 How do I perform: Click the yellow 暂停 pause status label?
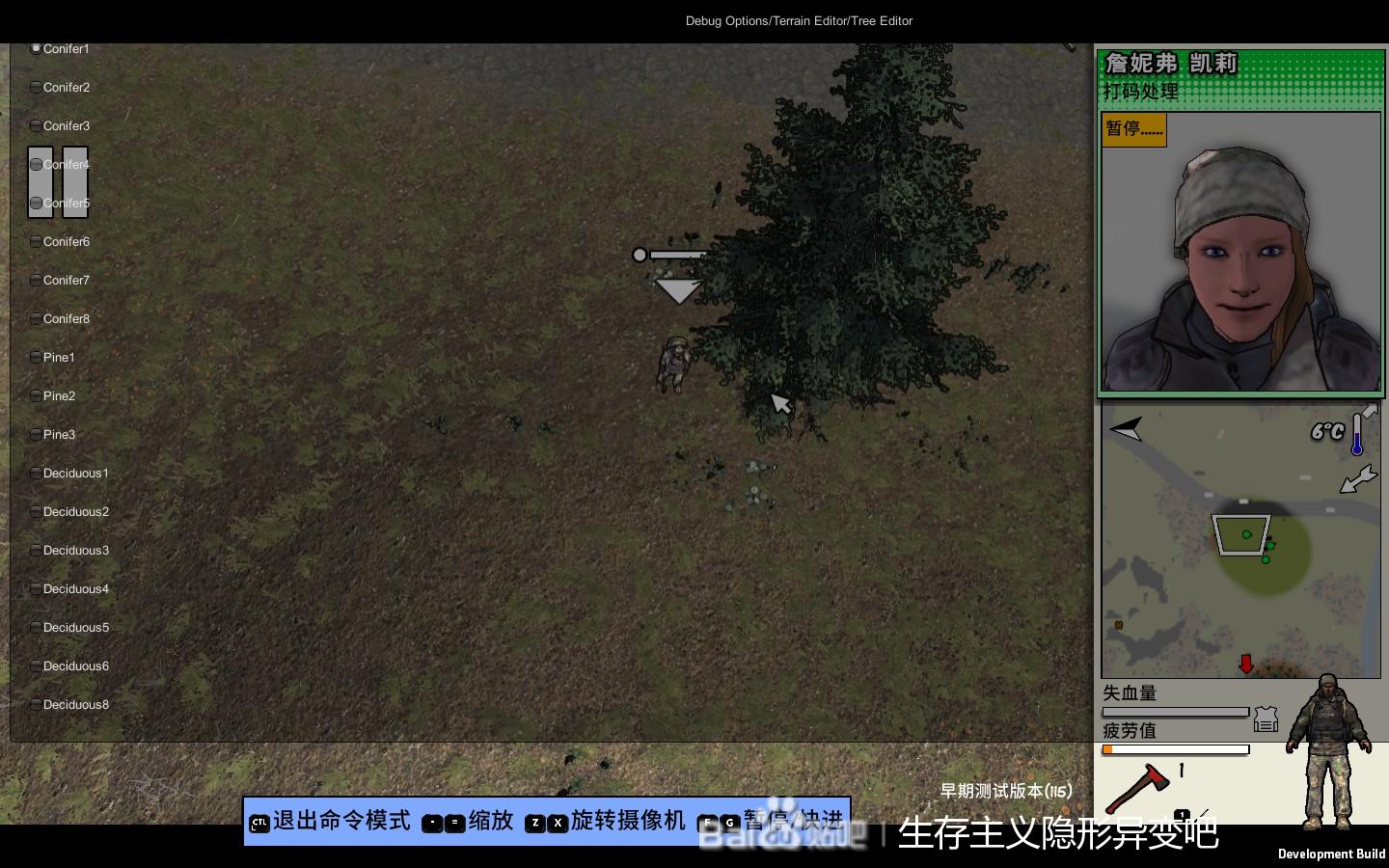pyautogui.click(x=1134, y=129)
